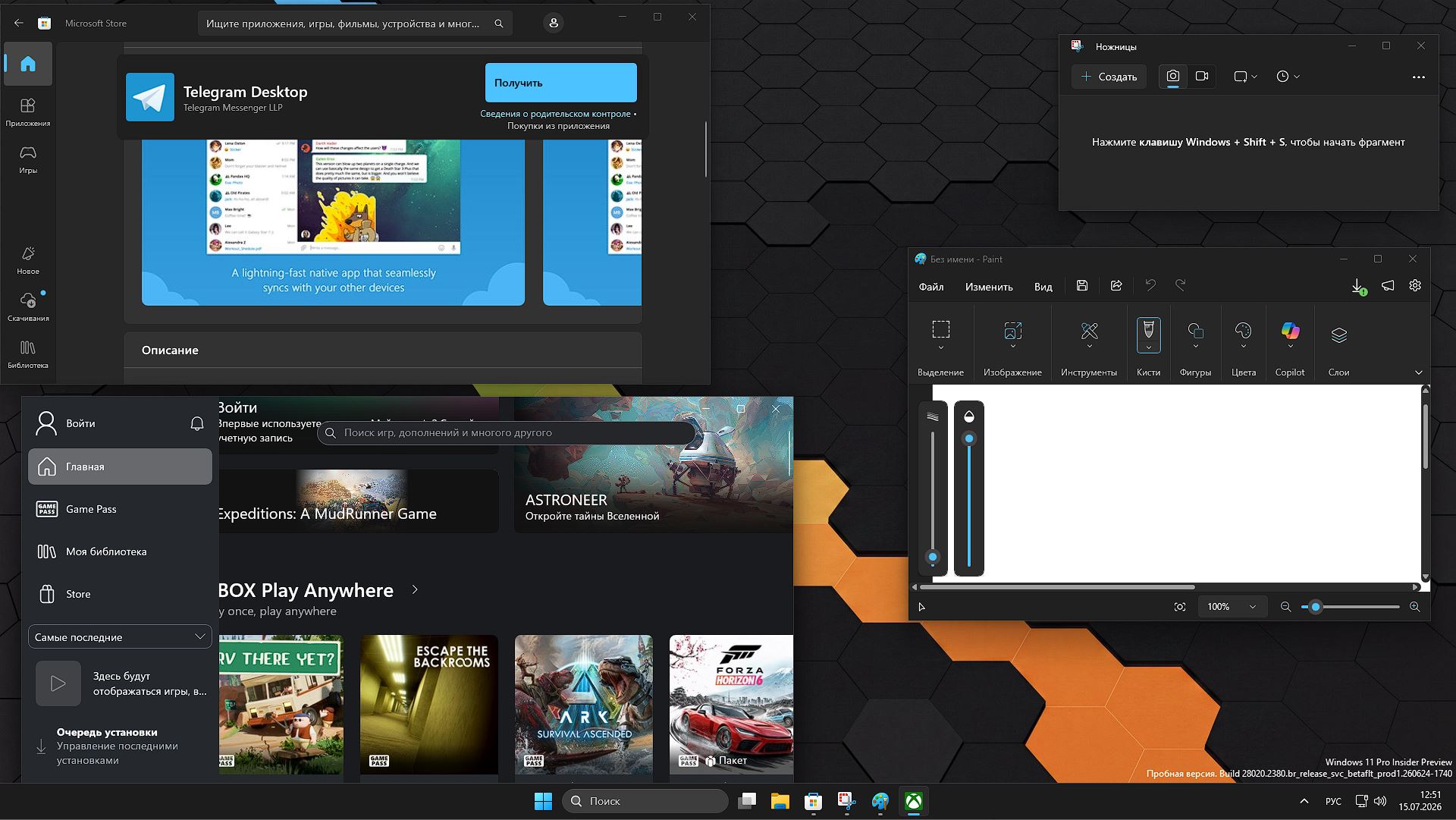The height and width of the screenshot is (820, 1456).
Task: Open 'Сведения о родительском контроле' link
Action: pyautogui.click(x=555, y=114)
